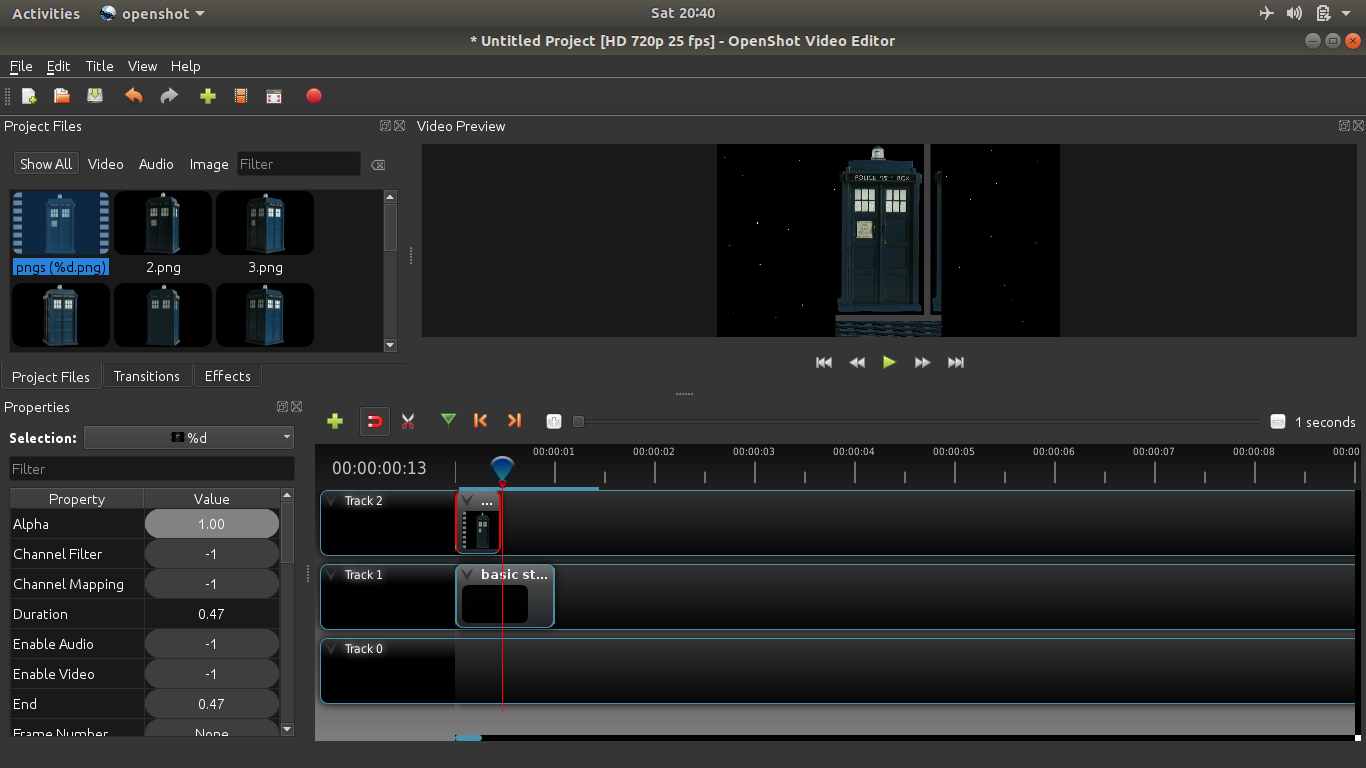1366x768 pixels.
Task: Close the Video Preview panel
Action: tap(1358, 126)
